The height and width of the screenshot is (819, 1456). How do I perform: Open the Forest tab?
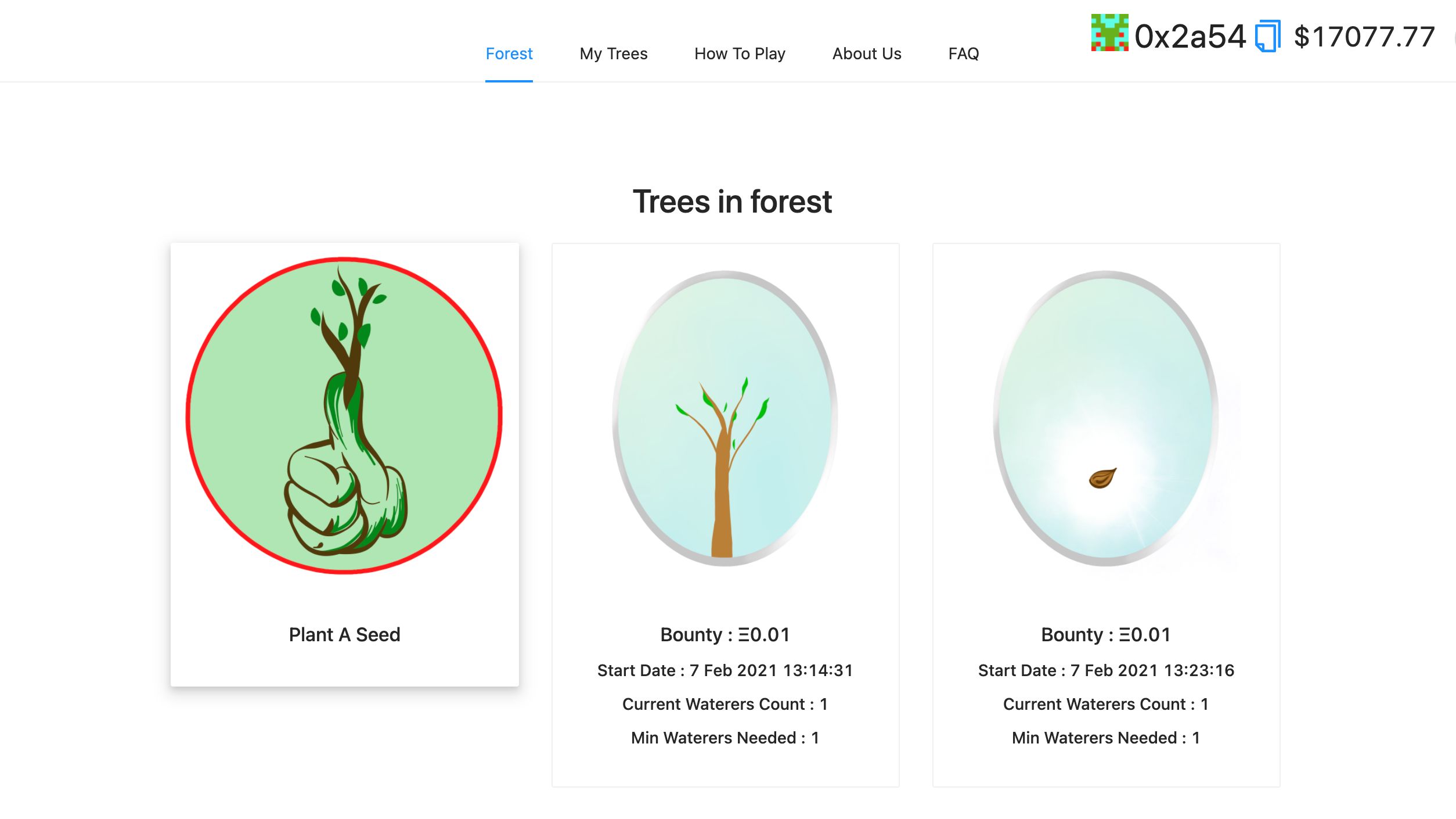(509, 53)
